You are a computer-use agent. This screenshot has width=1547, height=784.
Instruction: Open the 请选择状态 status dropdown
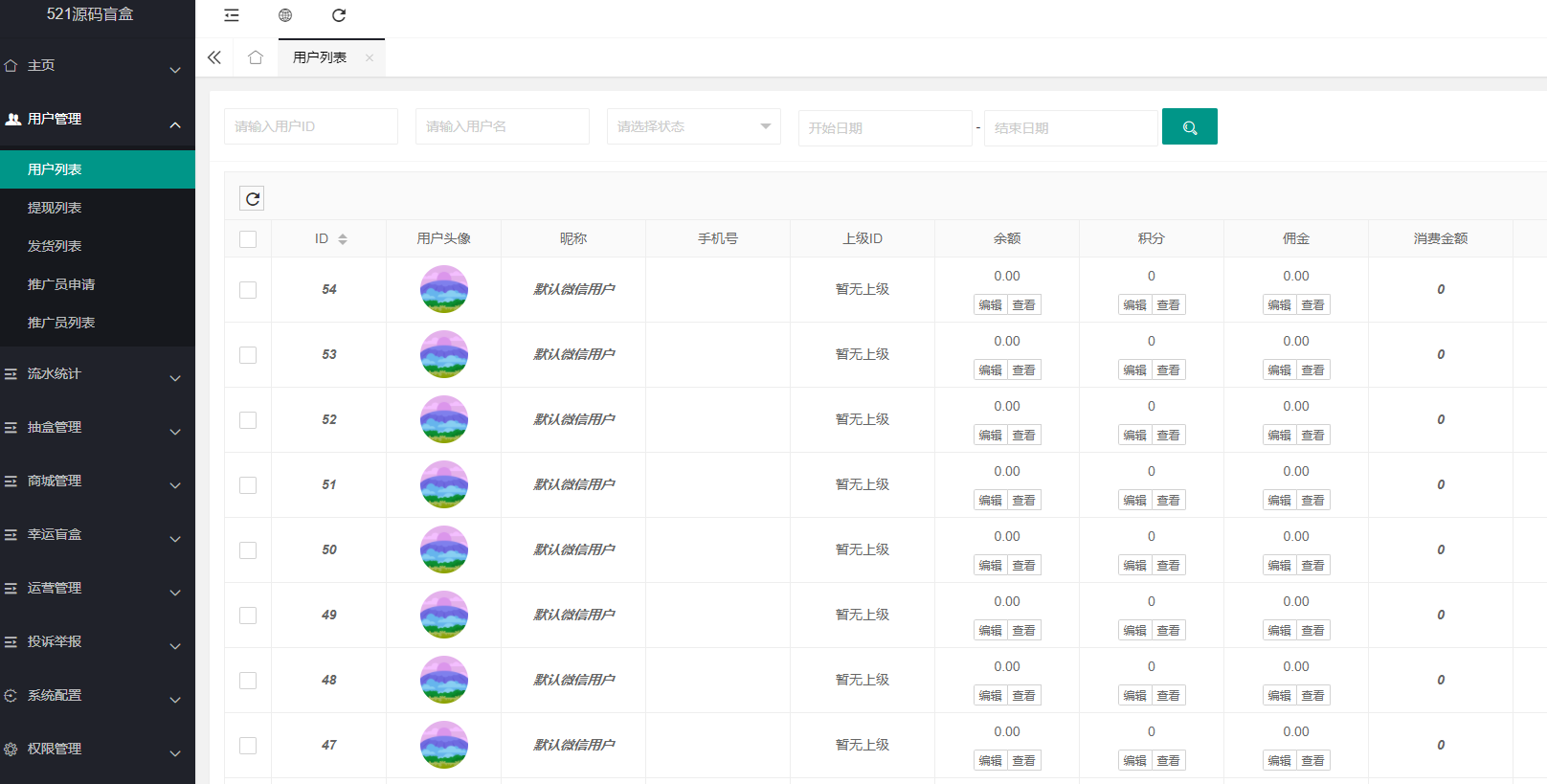coord(693,126)
